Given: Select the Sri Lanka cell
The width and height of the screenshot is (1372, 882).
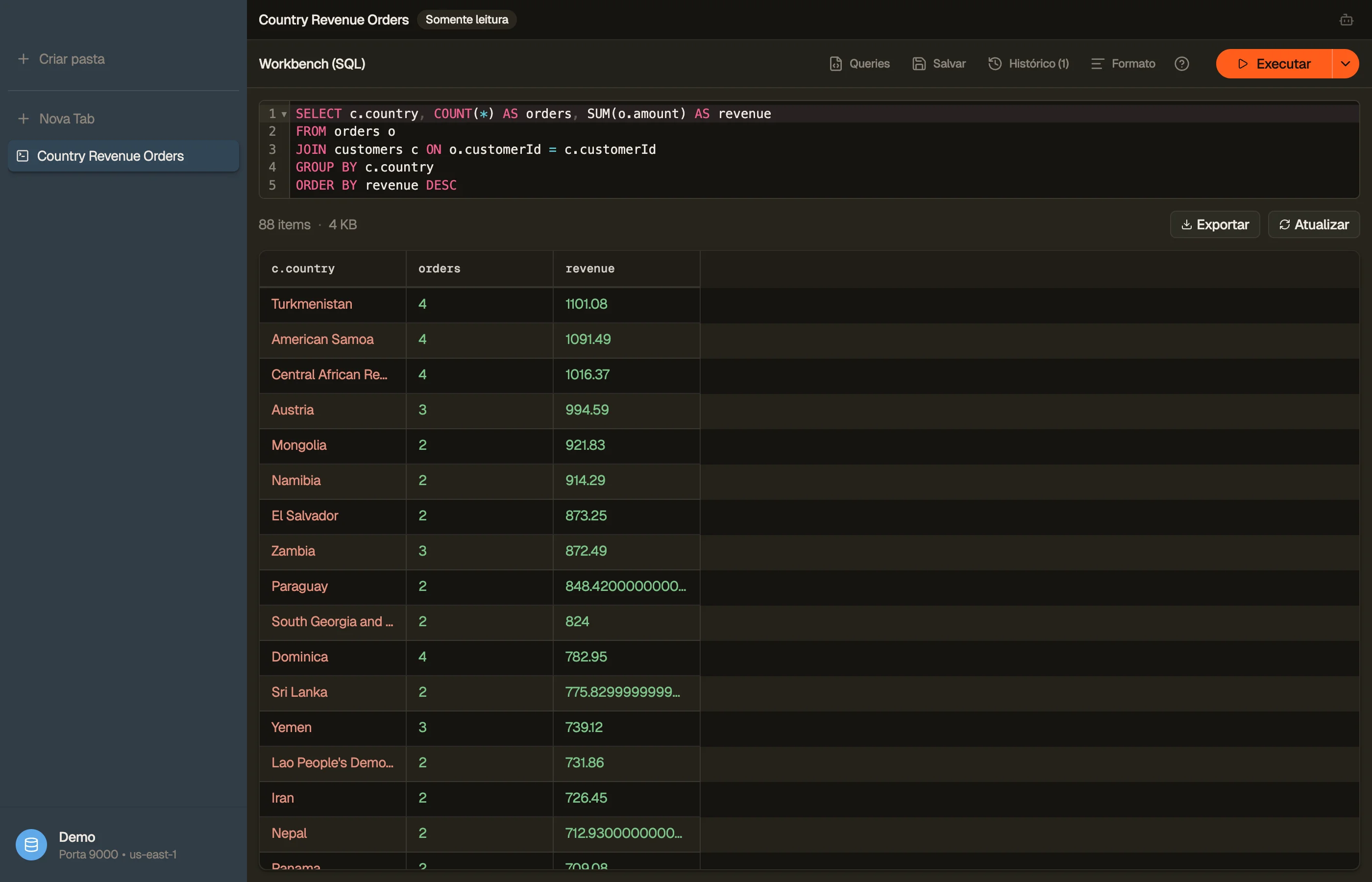Looking at the screenshot, I should 333,692.
